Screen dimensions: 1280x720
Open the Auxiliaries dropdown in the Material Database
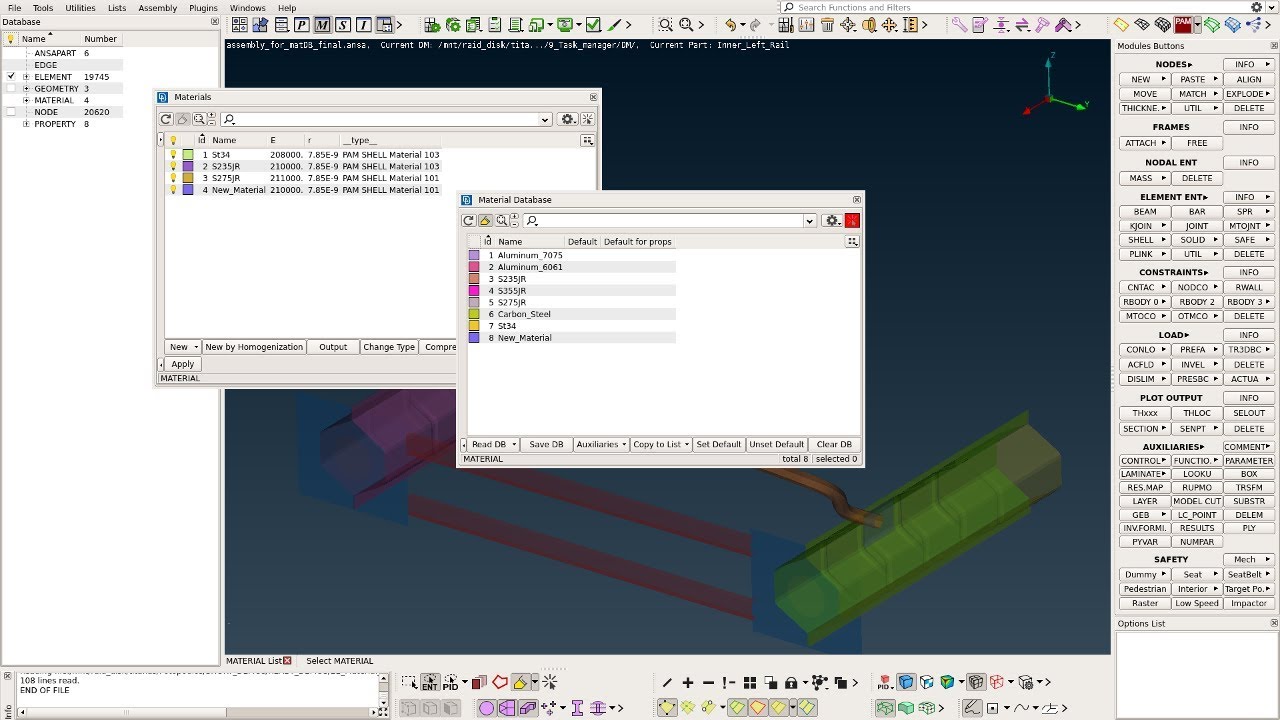pos(601,445)
